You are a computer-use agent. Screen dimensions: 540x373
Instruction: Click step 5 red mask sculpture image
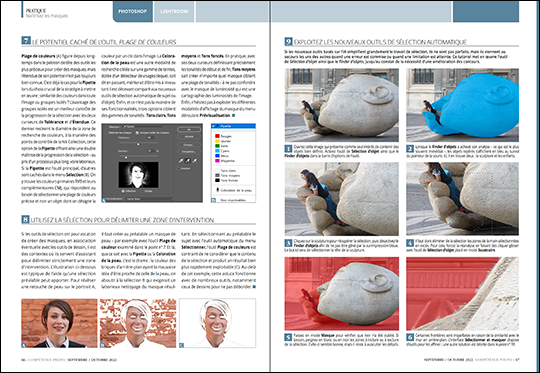click(342, 294)
